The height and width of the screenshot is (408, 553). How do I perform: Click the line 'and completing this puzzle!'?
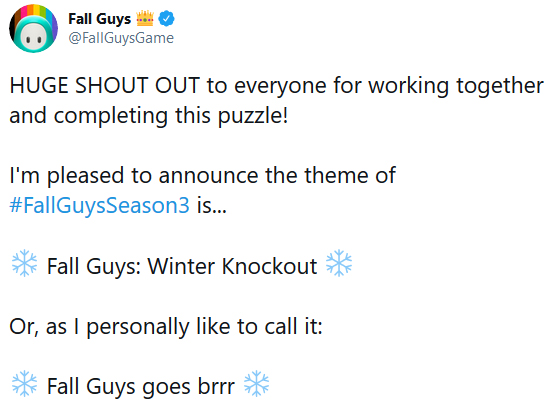tap(148, 116)
